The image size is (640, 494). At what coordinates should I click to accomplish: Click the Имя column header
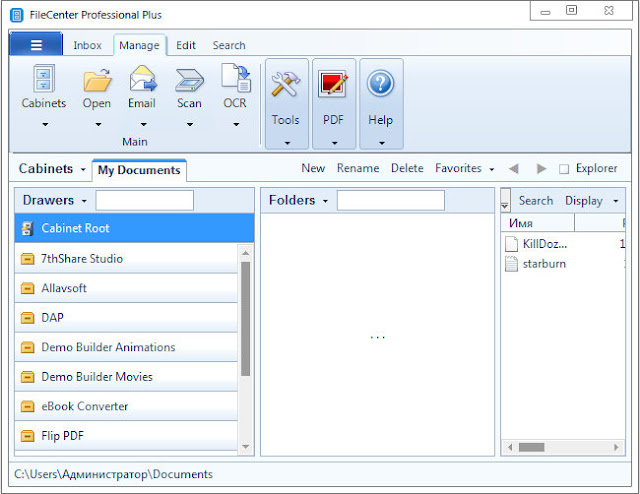(x=538, y=223)
